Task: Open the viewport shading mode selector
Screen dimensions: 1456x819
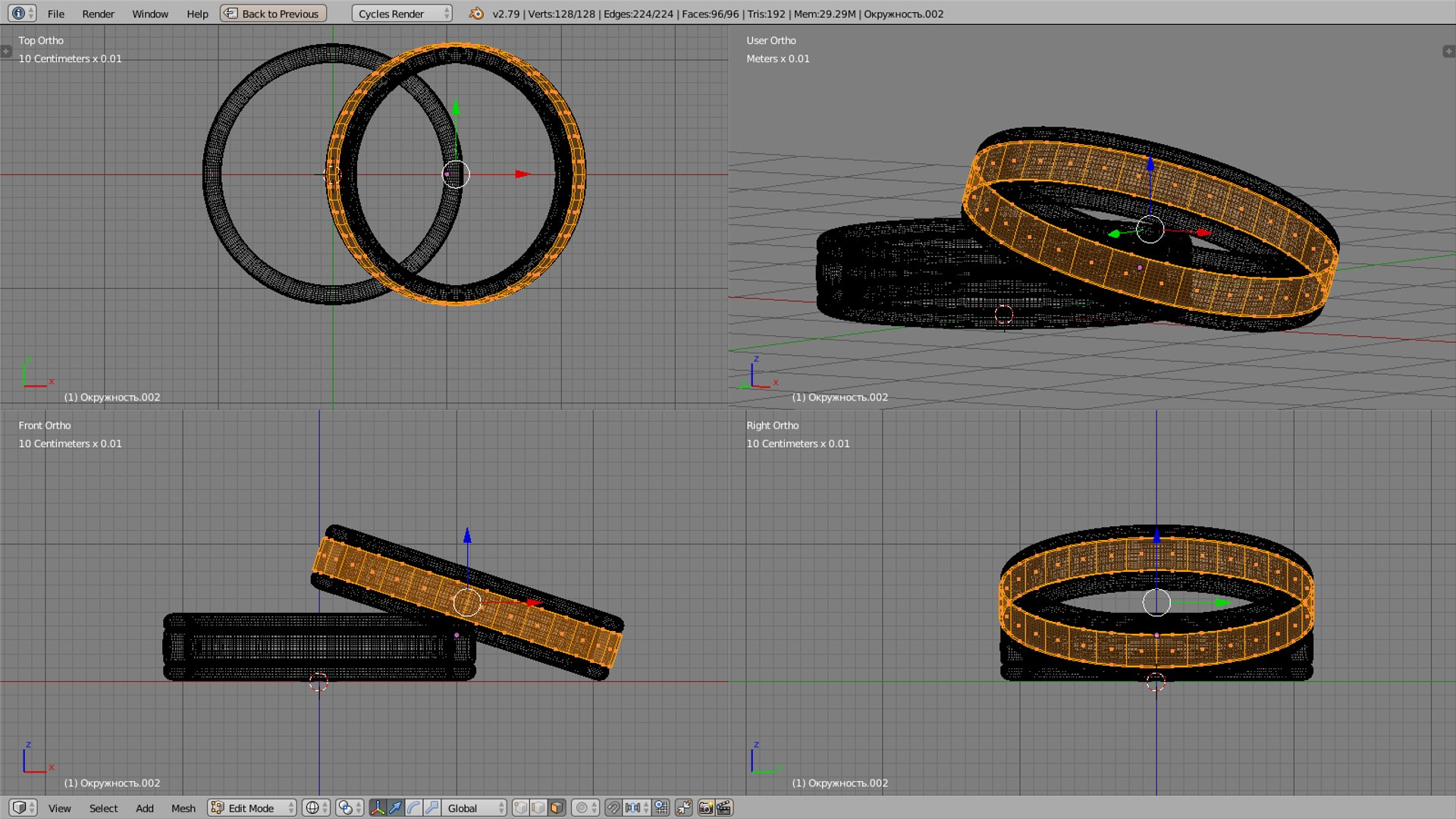Action: [316, 808]
